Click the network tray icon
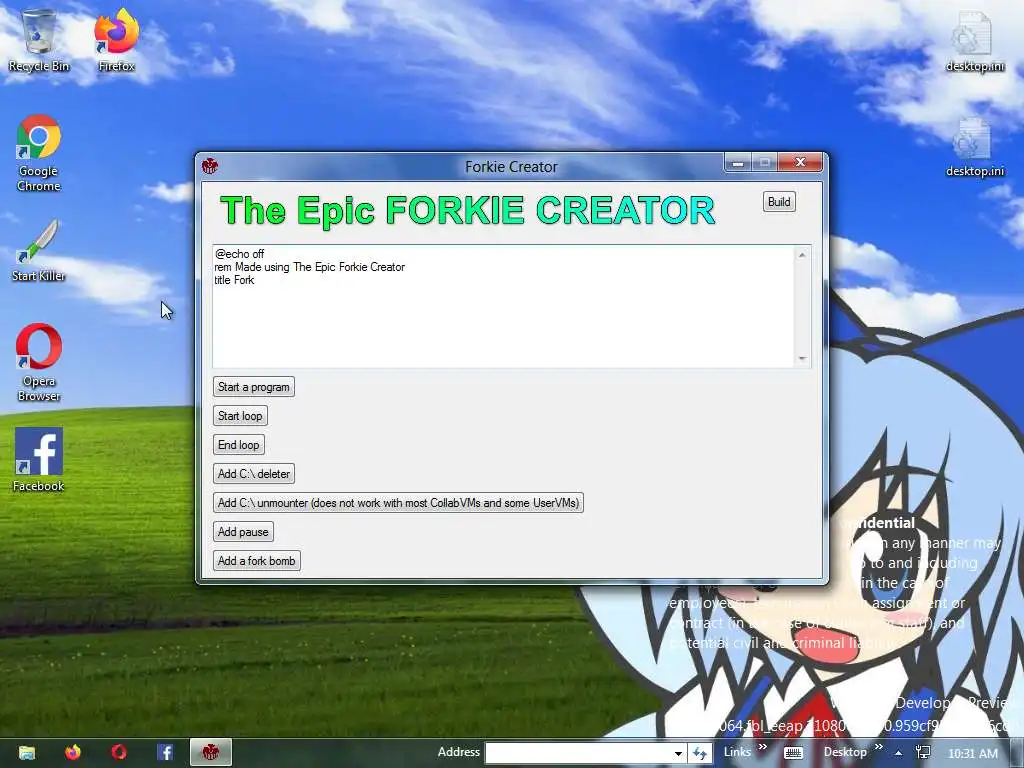Viewport: 1024px width, 768px height. [923, 753]
